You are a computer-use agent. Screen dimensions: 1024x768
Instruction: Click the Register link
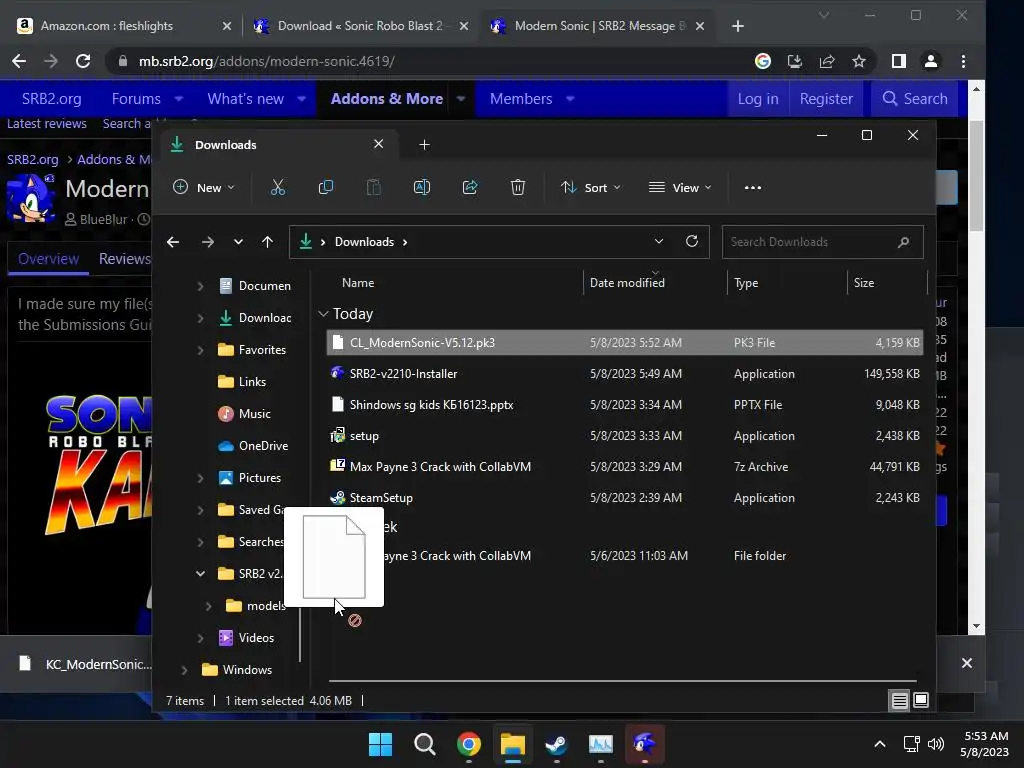[826, 99]
